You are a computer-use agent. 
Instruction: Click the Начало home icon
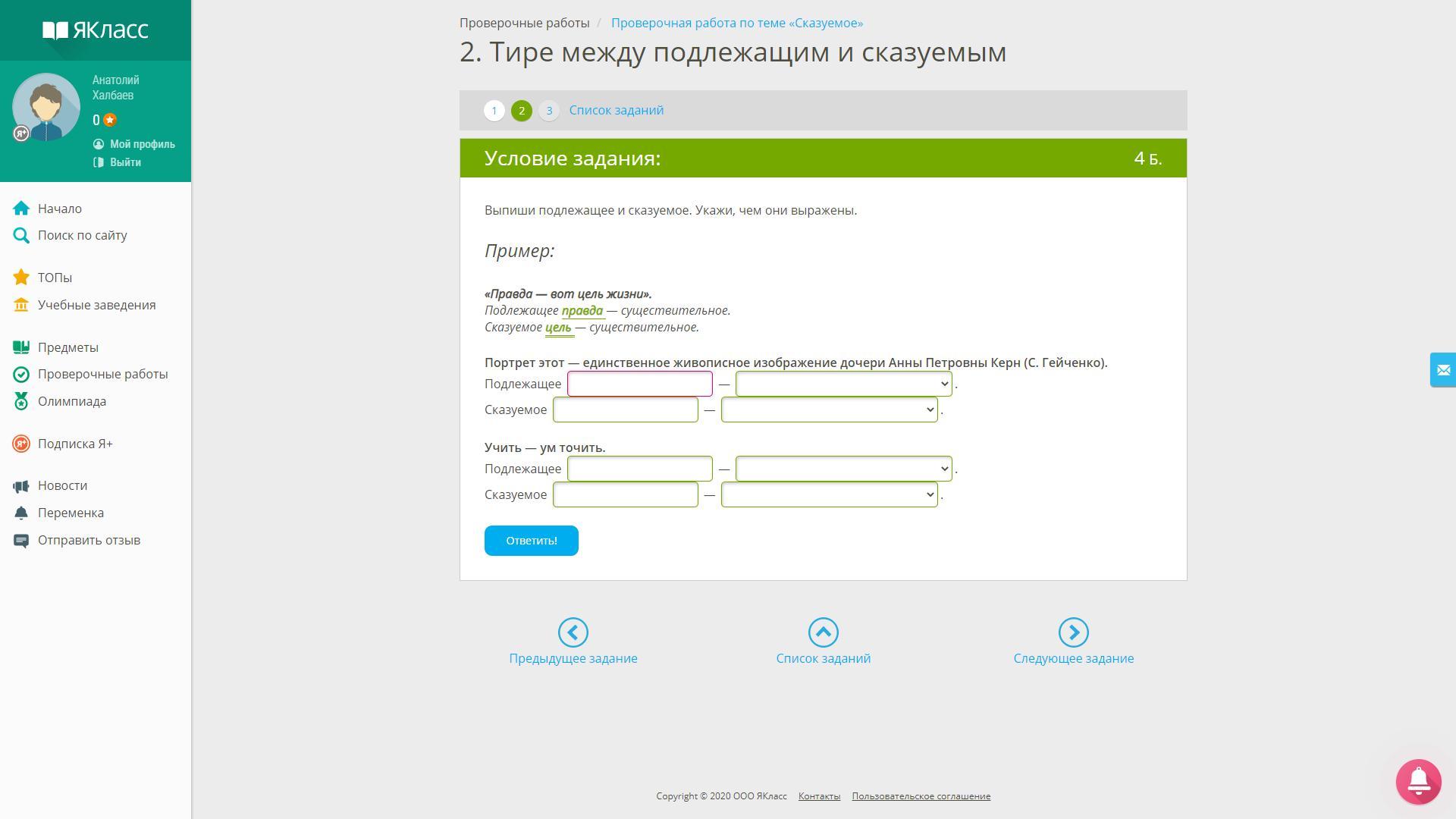pyautogui.click(x=21, y=209)
